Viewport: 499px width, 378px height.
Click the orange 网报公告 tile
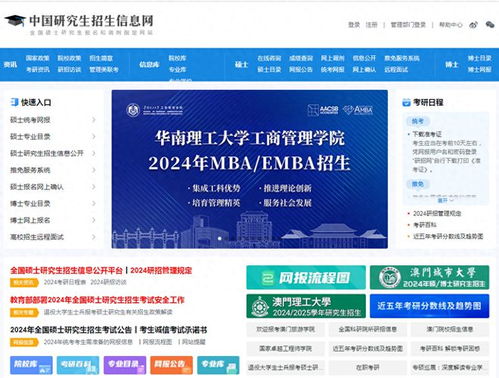coord(171,365)
